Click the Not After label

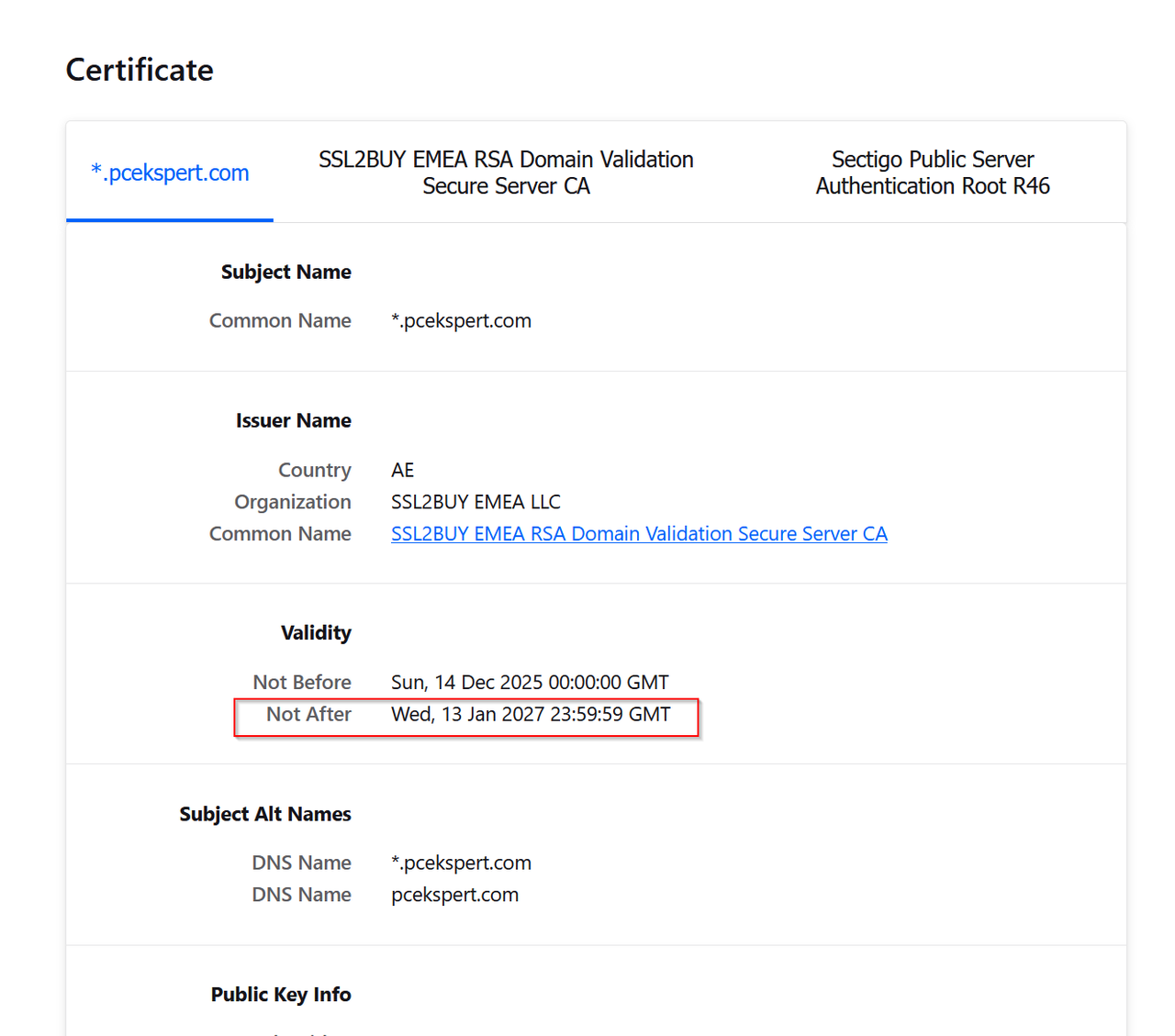308,714
